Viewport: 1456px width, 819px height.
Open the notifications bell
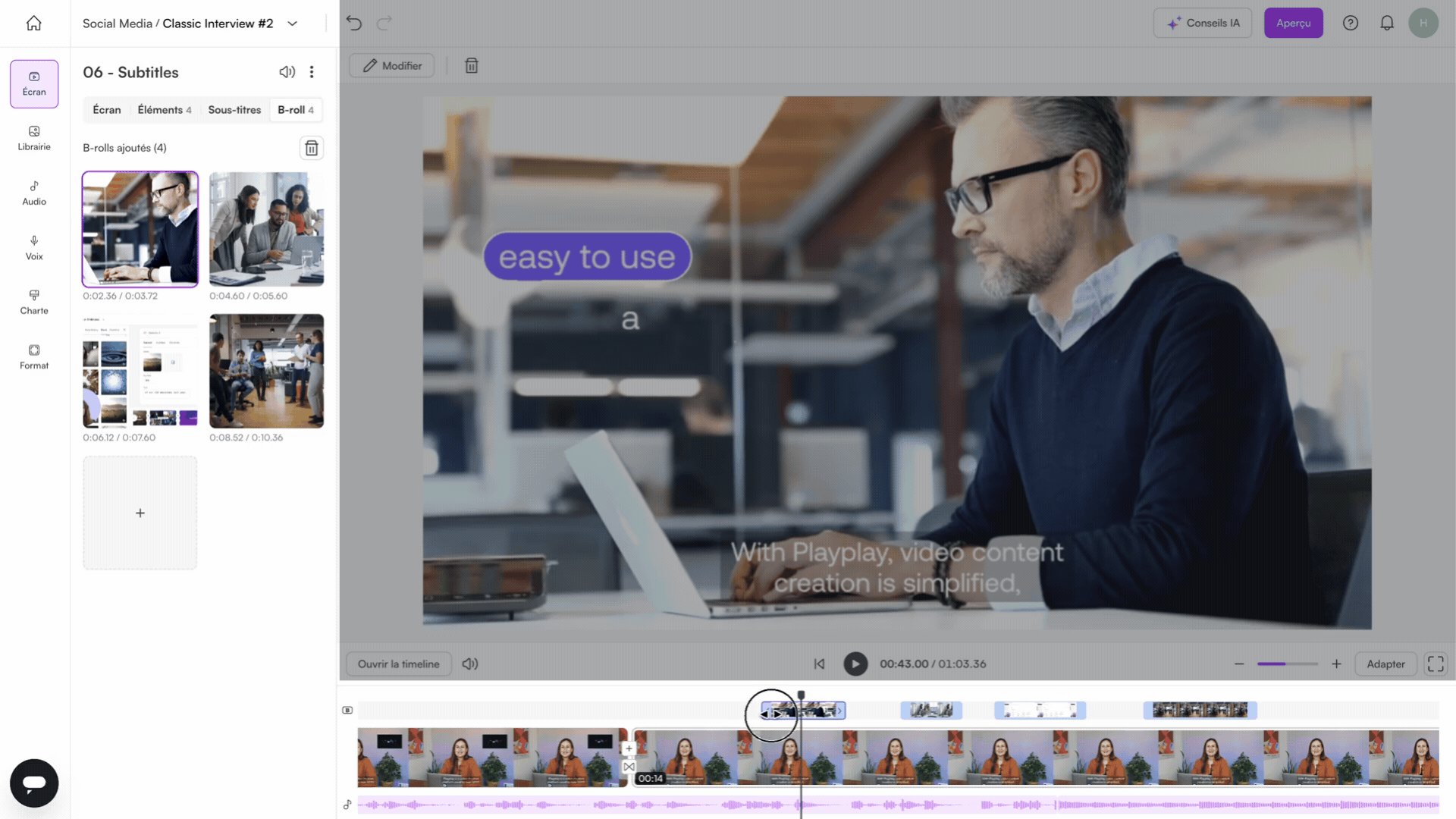pyautogui.click(x=1387, y=23)
